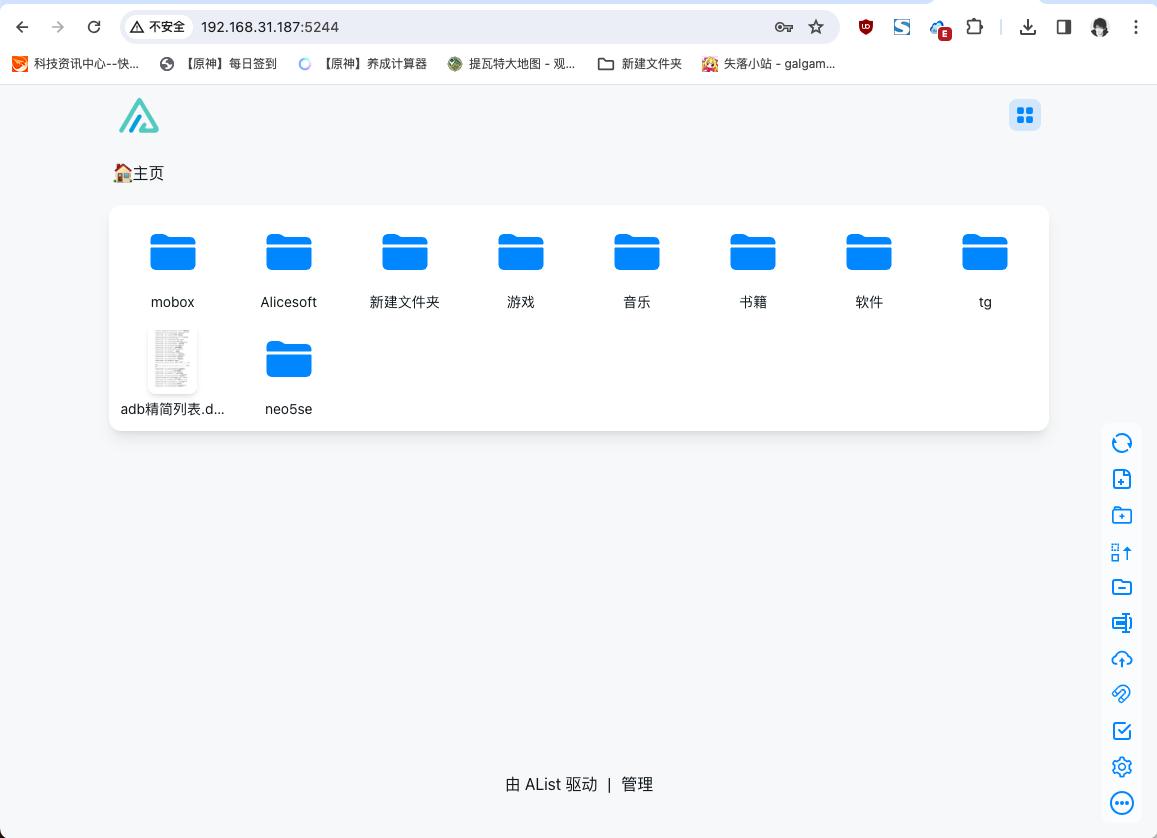Screen dimensions: 1157x838
Task: Click the remove empty folder icon
Action: click(x=1122, y=587)
